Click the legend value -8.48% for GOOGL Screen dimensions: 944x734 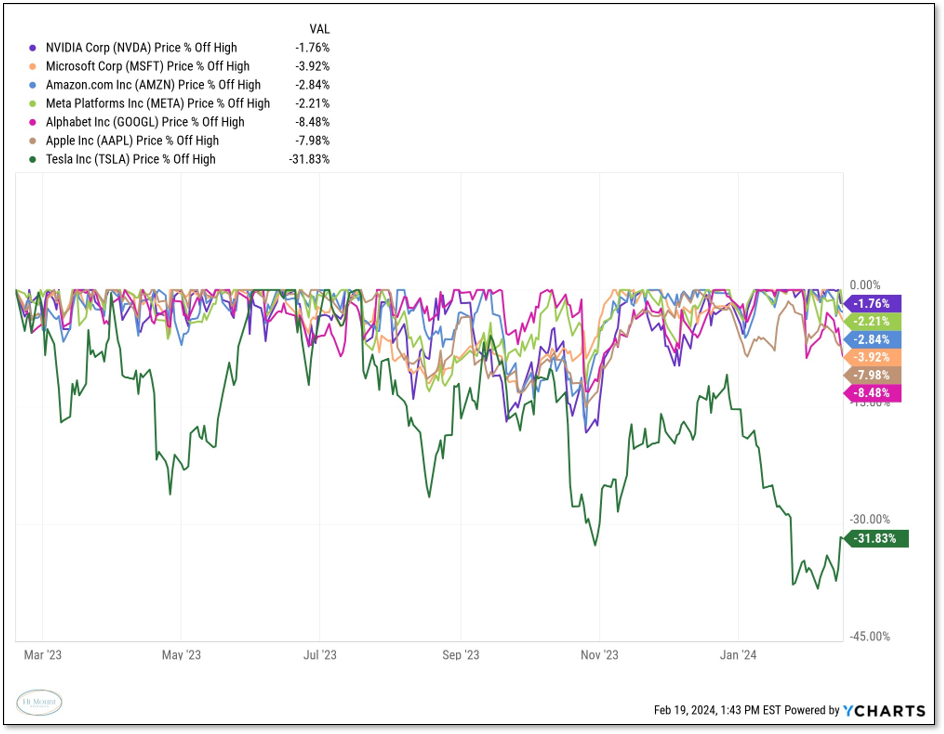(312, 122)
